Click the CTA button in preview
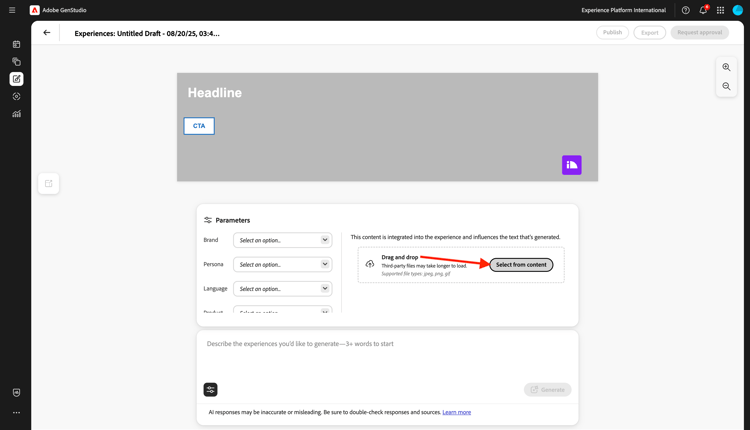Viewport: 750px width, 430px height. pyautogui.click(x=199, y=126)
